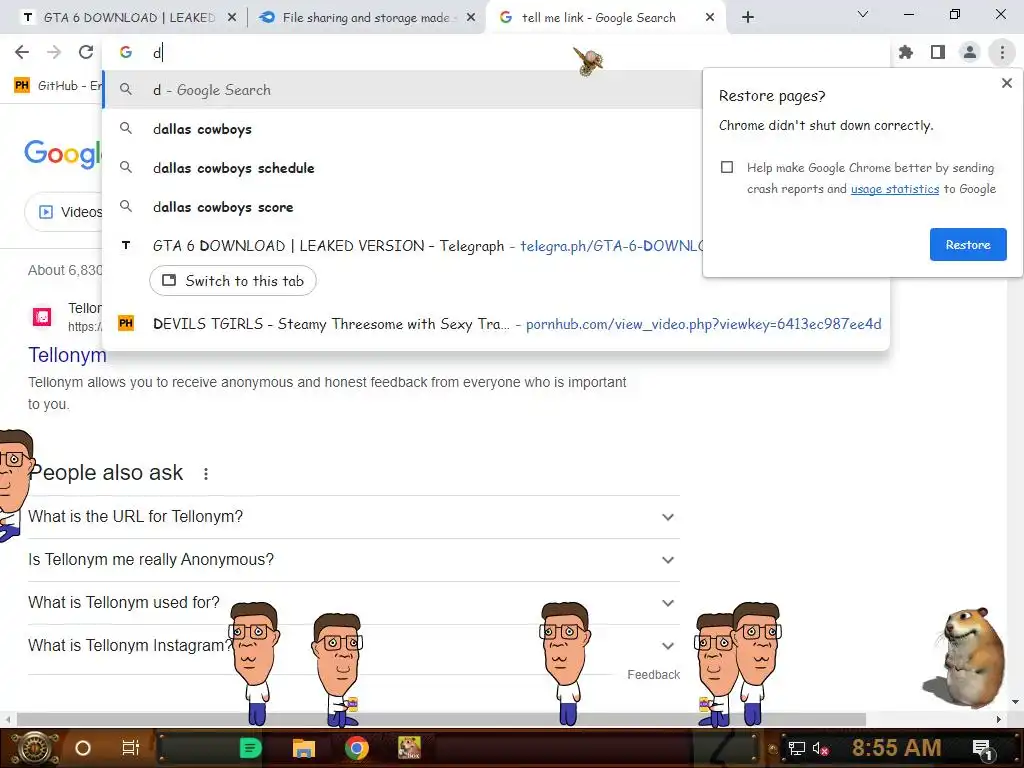Close the tell me link search tab

pyautogui.click(x=710, y=18)
